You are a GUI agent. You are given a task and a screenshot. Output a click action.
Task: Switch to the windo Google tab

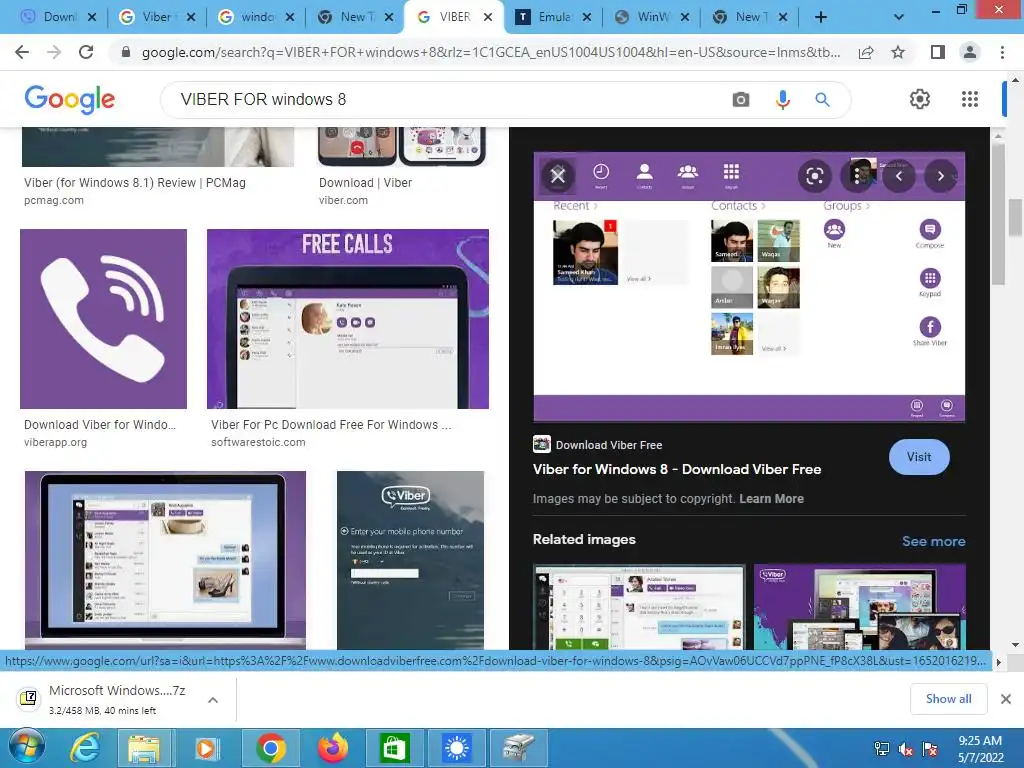257,17
